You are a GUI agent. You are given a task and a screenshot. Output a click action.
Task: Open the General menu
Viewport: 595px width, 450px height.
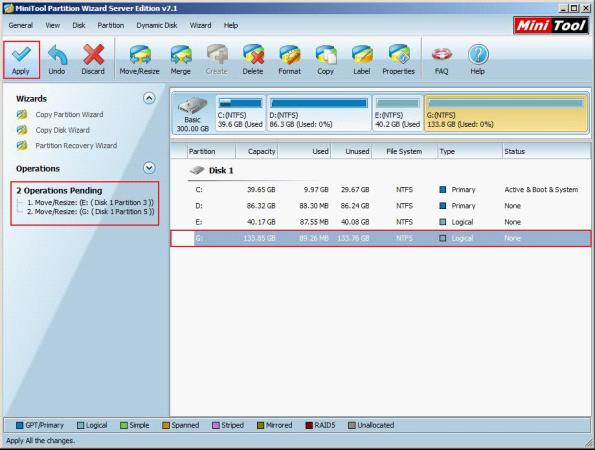(20, 25)
